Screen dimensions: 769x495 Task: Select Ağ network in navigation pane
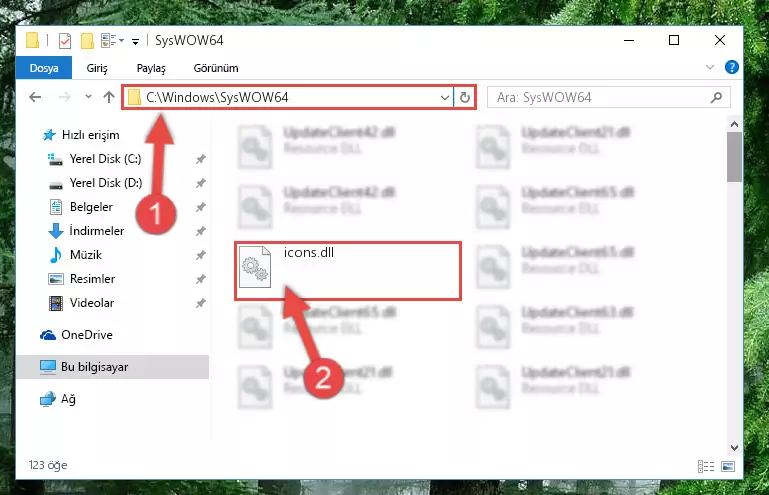coord(68,399)
